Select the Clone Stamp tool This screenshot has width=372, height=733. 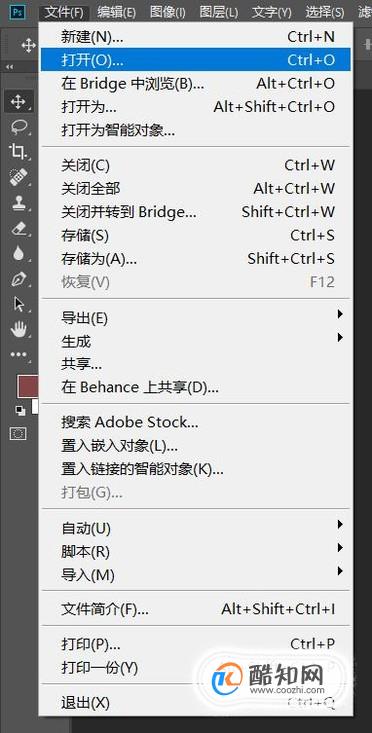click(x=19, y=202)
